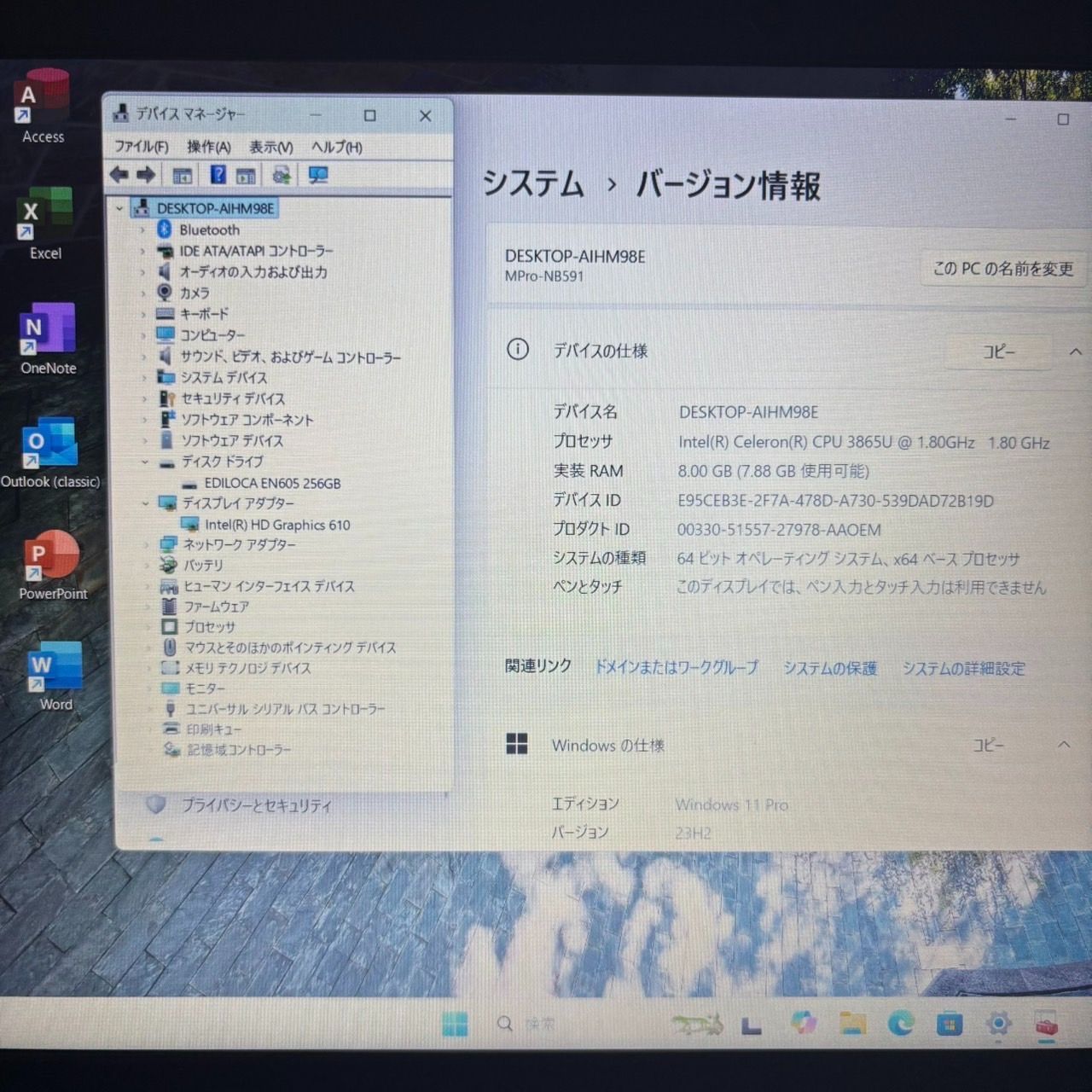Image resolution: width=1092 pixels, height=1092 pixels.
Task: Click コピー button for デバイスの仕様
Action: coord(999,351)
